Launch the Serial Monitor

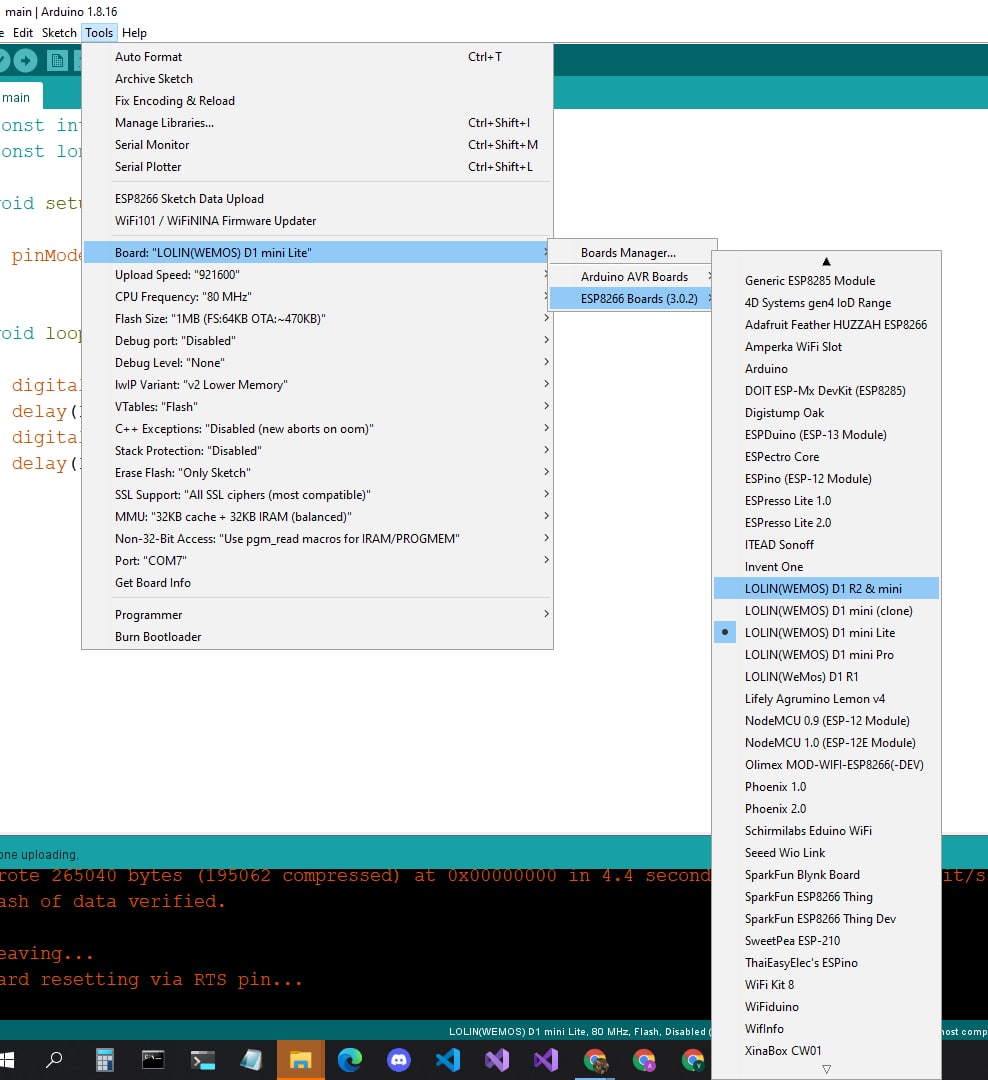point(318,145)
